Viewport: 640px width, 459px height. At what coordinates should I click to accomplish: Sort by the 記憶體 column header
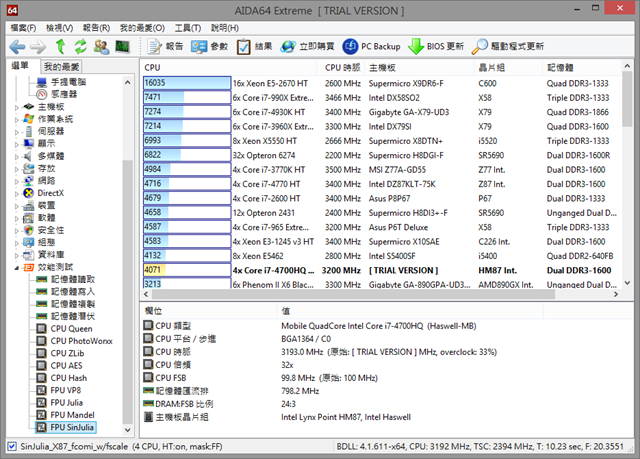click(x=581, y=68)
